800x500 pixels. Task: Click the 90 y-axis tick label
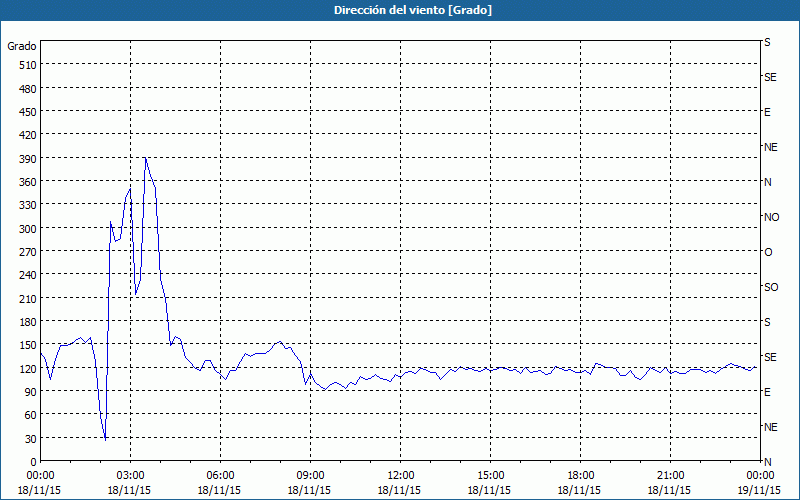pos(30,392)
